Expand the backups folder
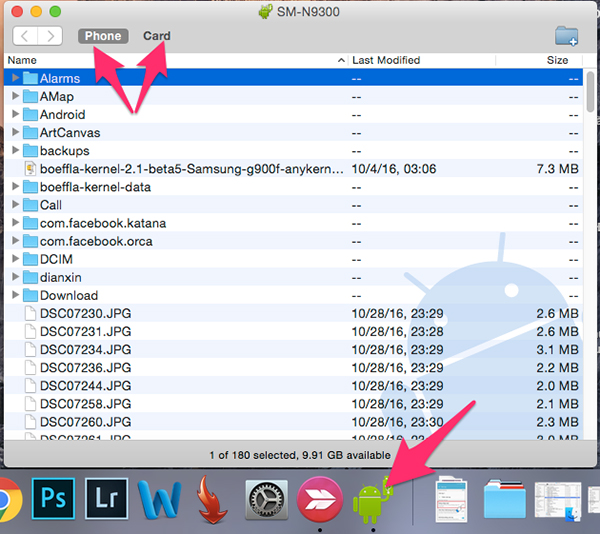Screen dimensions: 600x534 15,150
